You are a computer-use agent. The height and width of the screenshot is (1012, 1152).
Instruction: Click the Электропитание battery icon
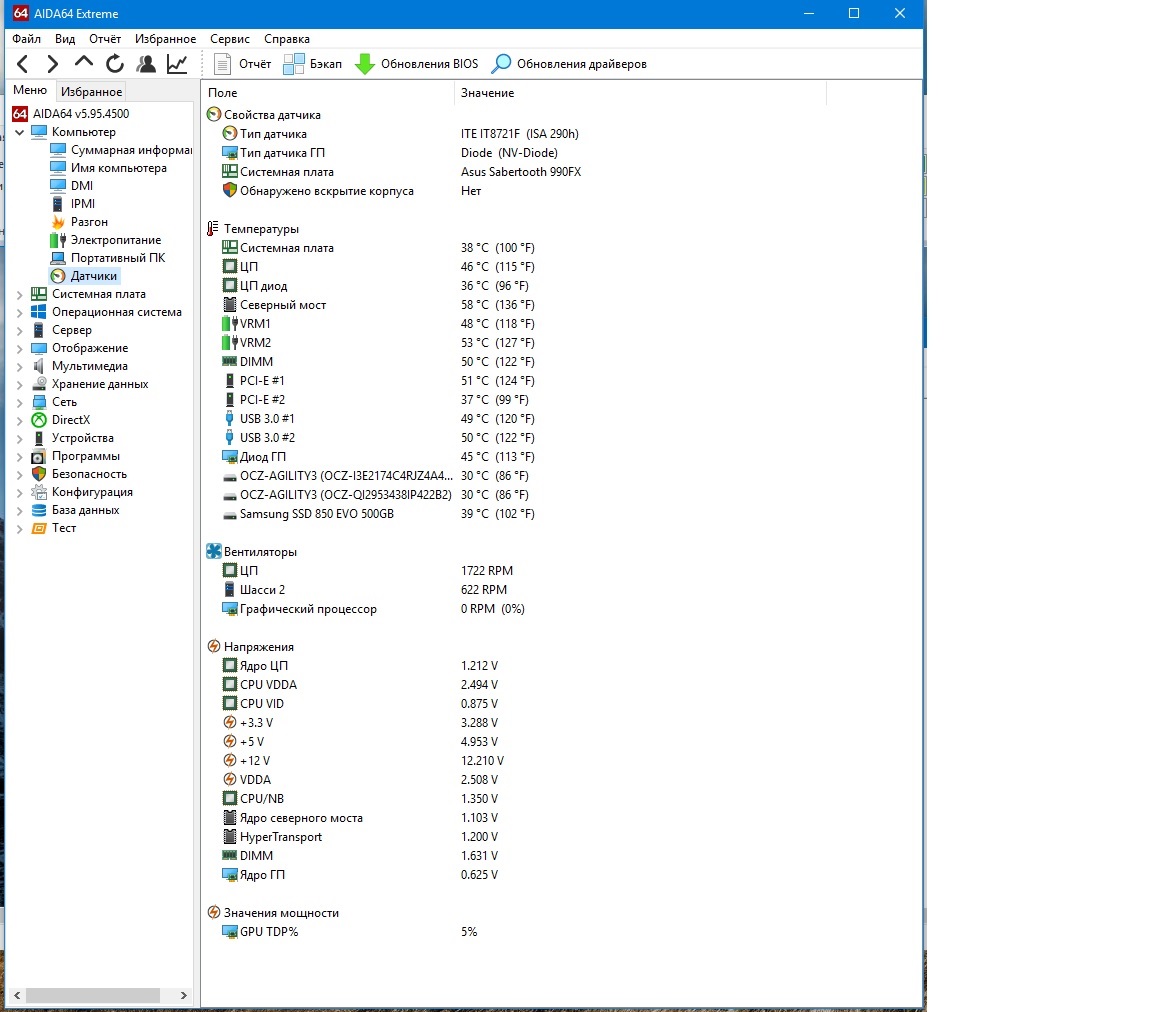pyautogui.click(x=58, y=240)
